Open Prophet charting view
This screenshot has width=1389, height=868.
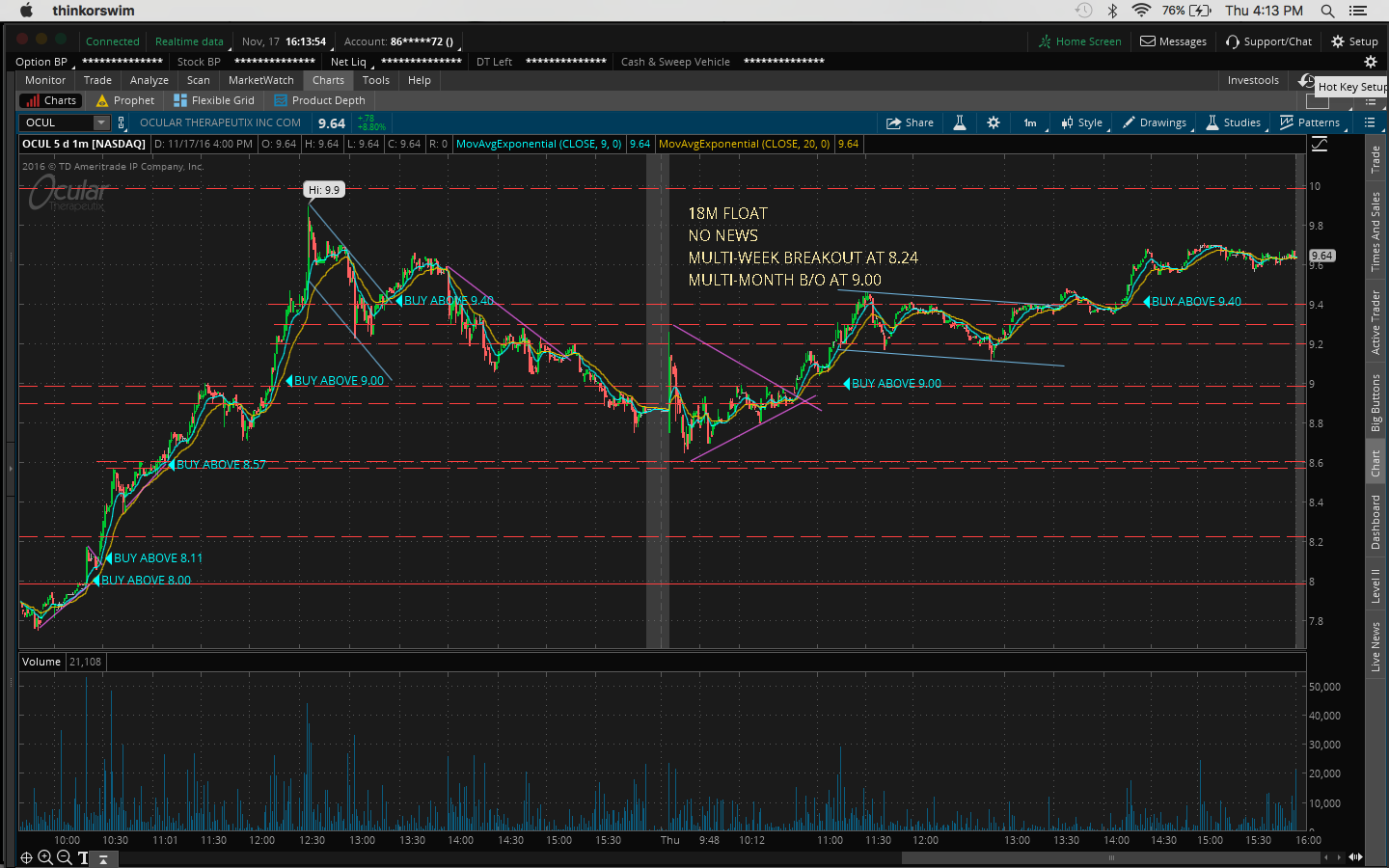125,100
